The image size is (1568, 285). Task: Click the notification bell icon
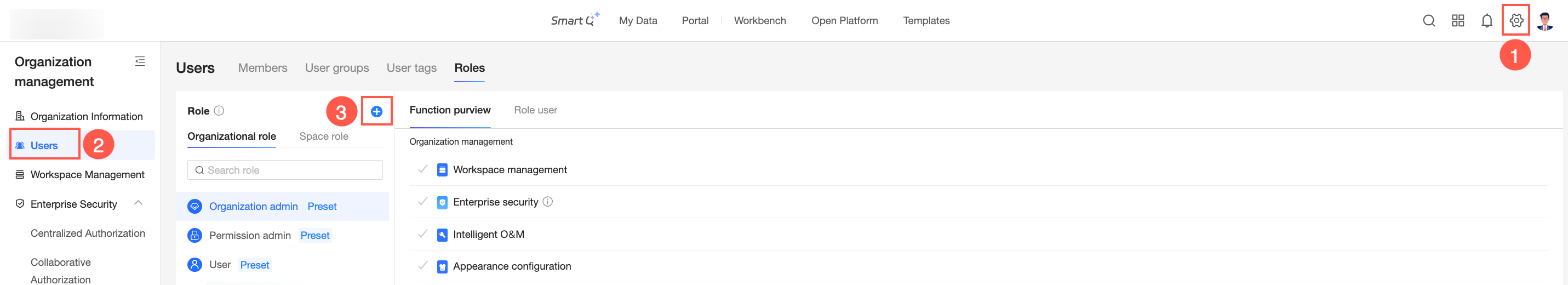1486,21
